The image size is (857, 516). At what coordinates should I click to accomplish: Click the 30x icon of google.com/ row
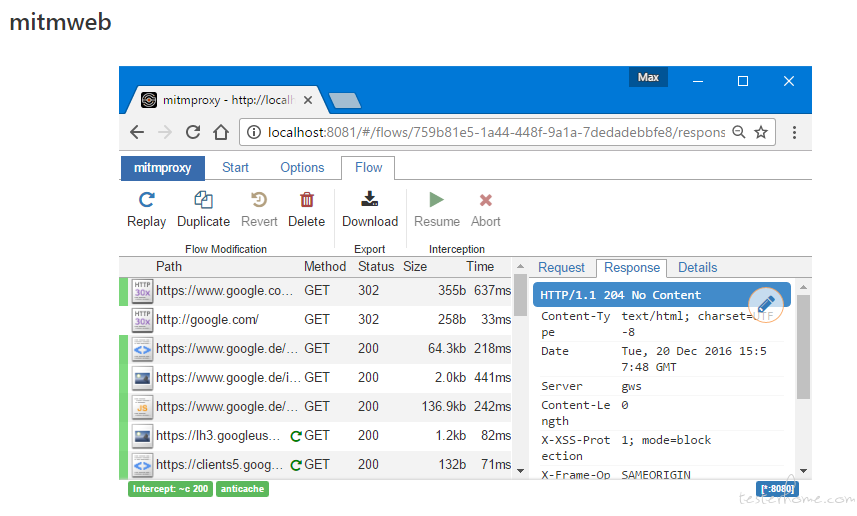pos(142,320)
